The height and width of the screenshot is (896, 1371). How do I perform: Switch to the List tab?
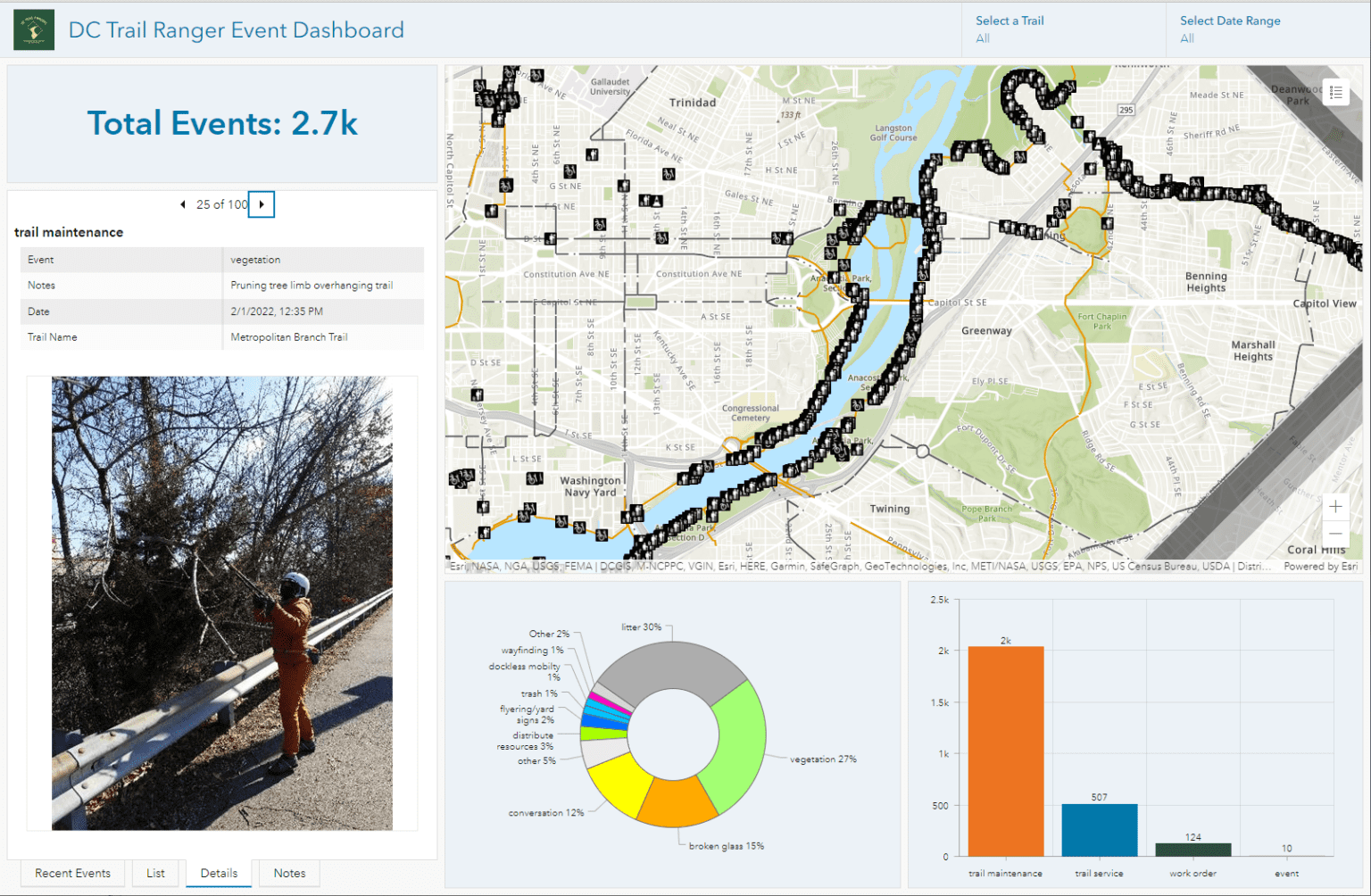pos(156,873)
